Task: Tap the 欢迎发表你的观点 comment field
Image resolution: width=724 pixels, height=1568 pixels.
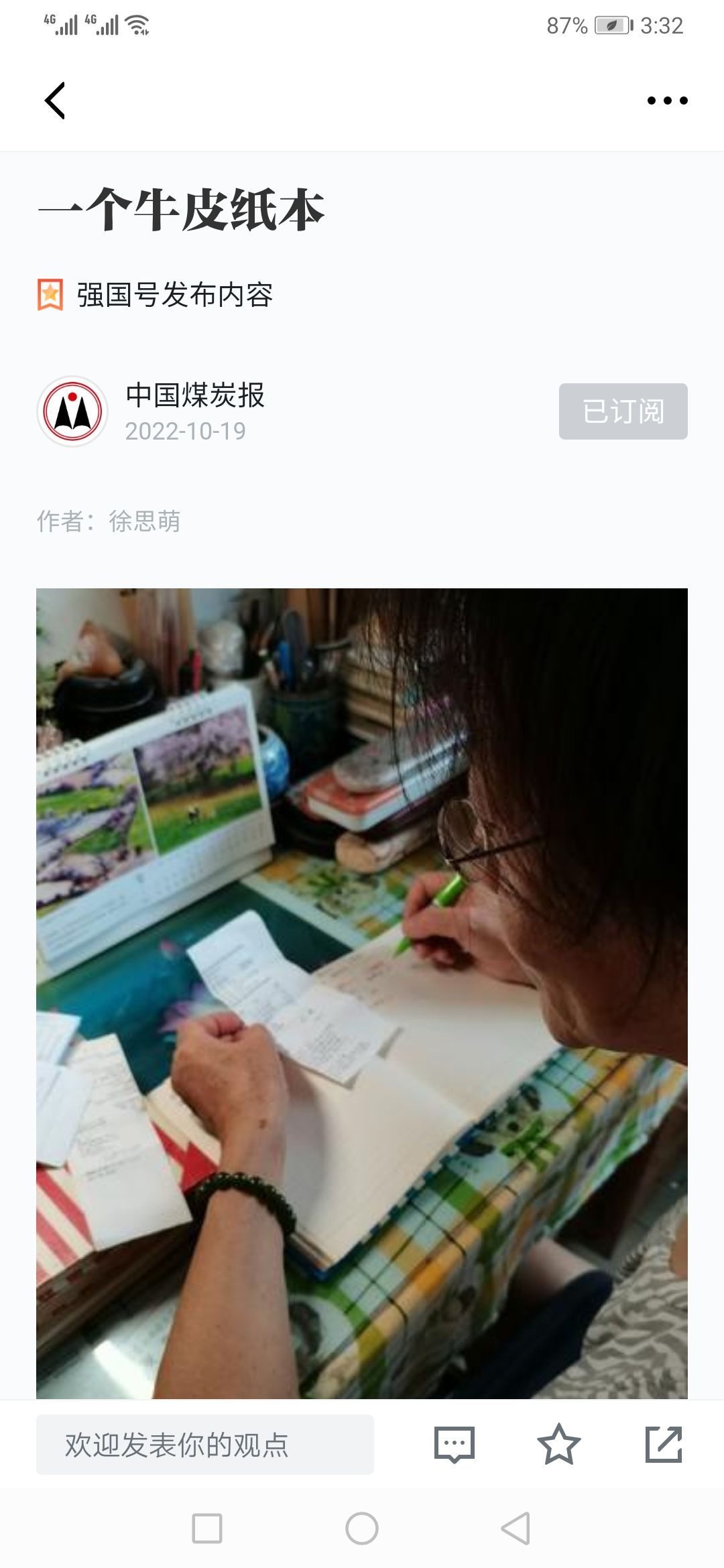Action: 205,1445
